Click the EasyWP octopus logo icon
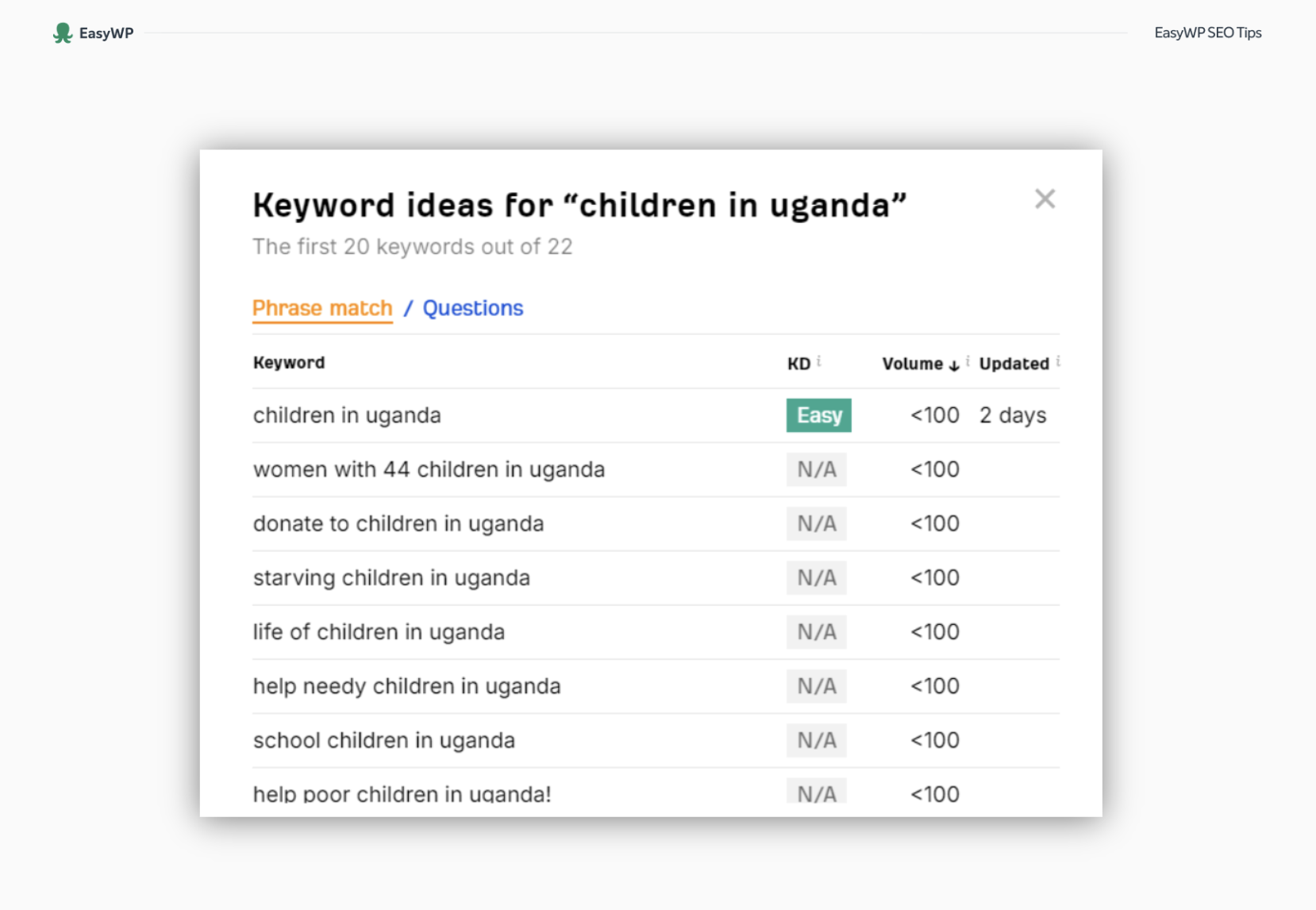The height and width of the screenshot is (910, 1316). click(x=63, y=33)
